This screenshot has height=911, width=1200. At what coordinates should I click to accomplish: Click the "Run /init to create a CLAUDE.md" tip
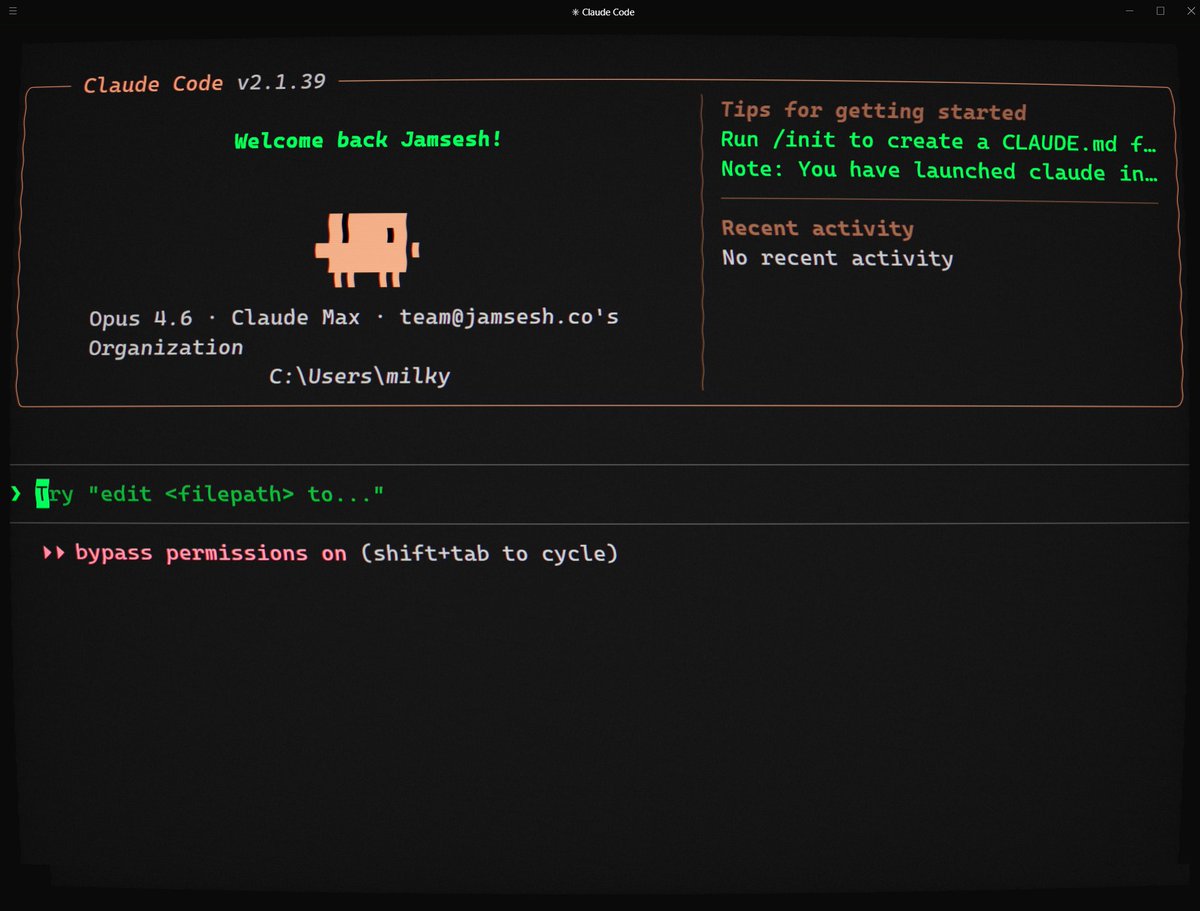939,141
